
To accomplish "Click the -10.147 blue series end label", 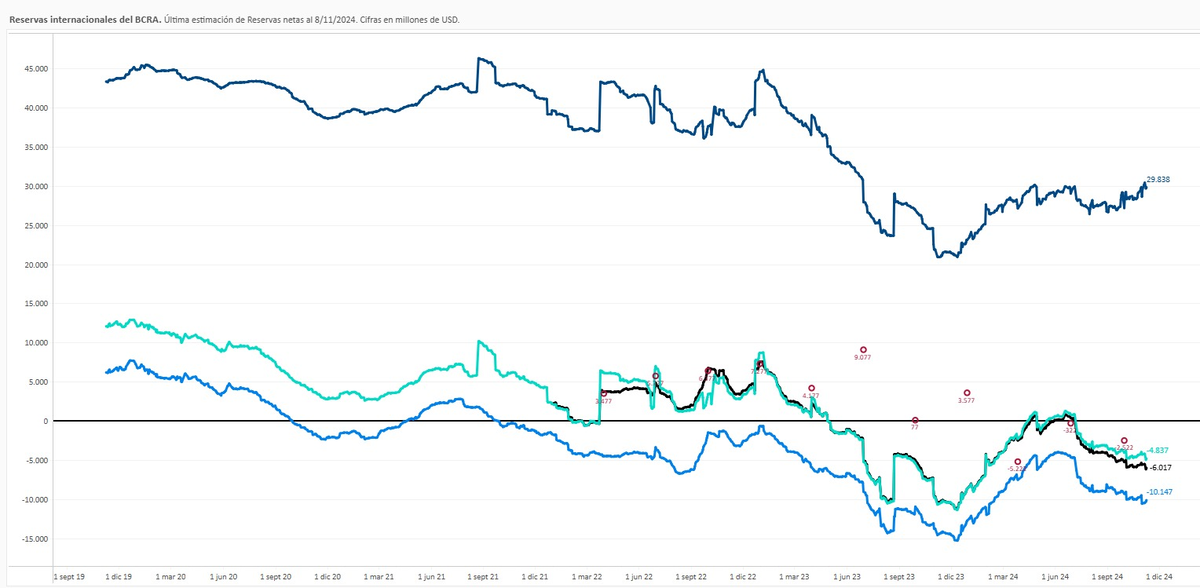I will tap(1160, 492).
